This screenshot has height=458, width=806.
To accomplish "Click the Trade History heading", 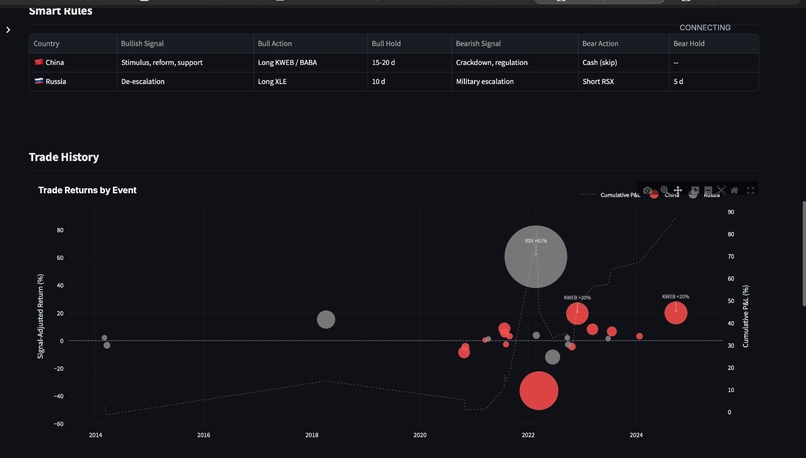I will pos(64,157).
